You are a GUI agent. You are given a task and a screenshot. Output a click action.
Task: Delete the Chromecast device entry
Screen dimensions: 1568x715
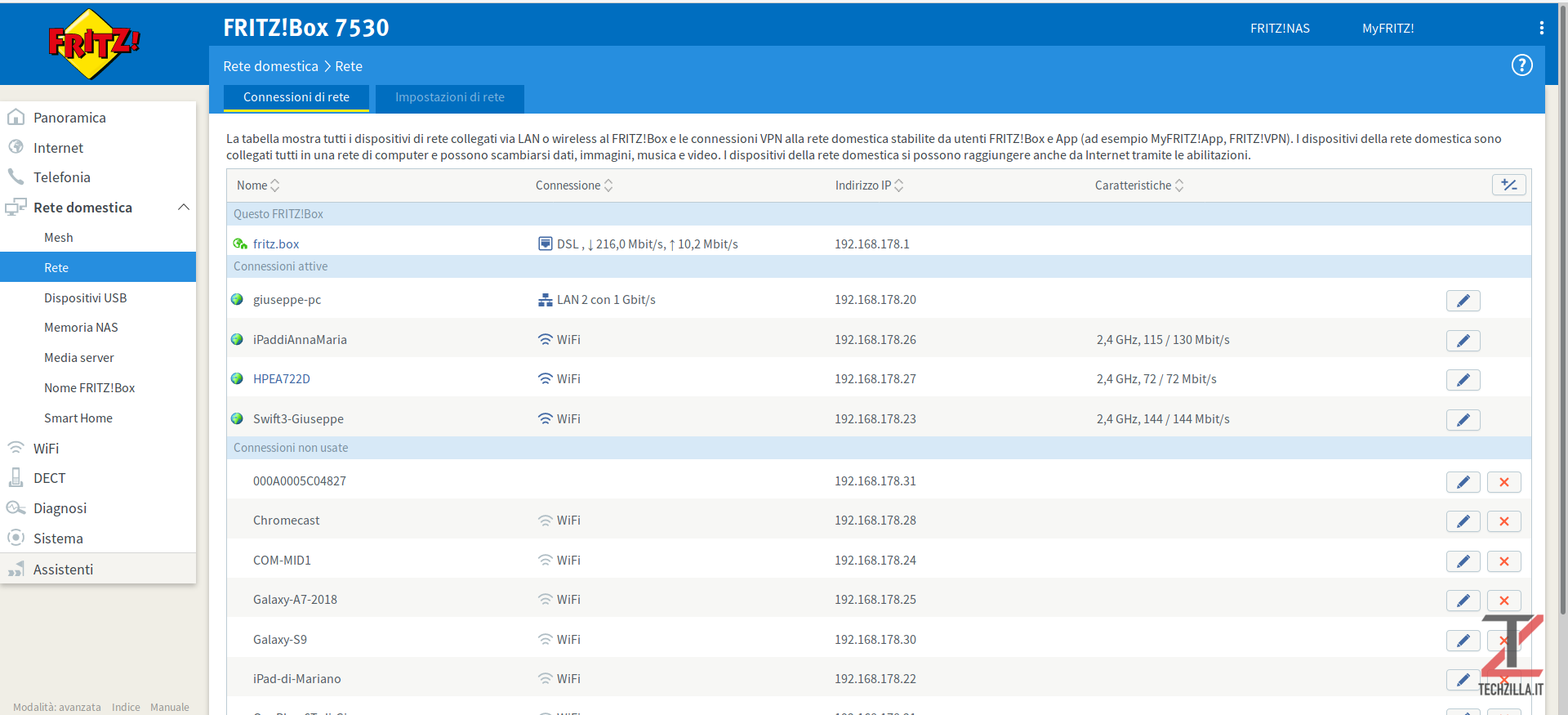(1503, 521)
